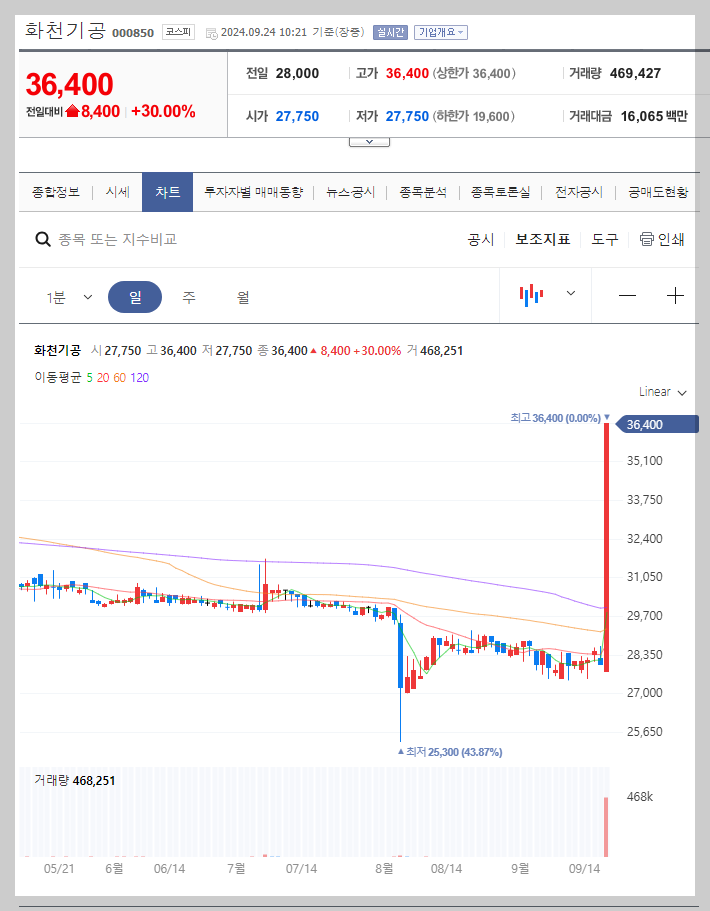710x911 pixels.
Task: Open the Linear scale dropdown
Action: pos(659,392)
